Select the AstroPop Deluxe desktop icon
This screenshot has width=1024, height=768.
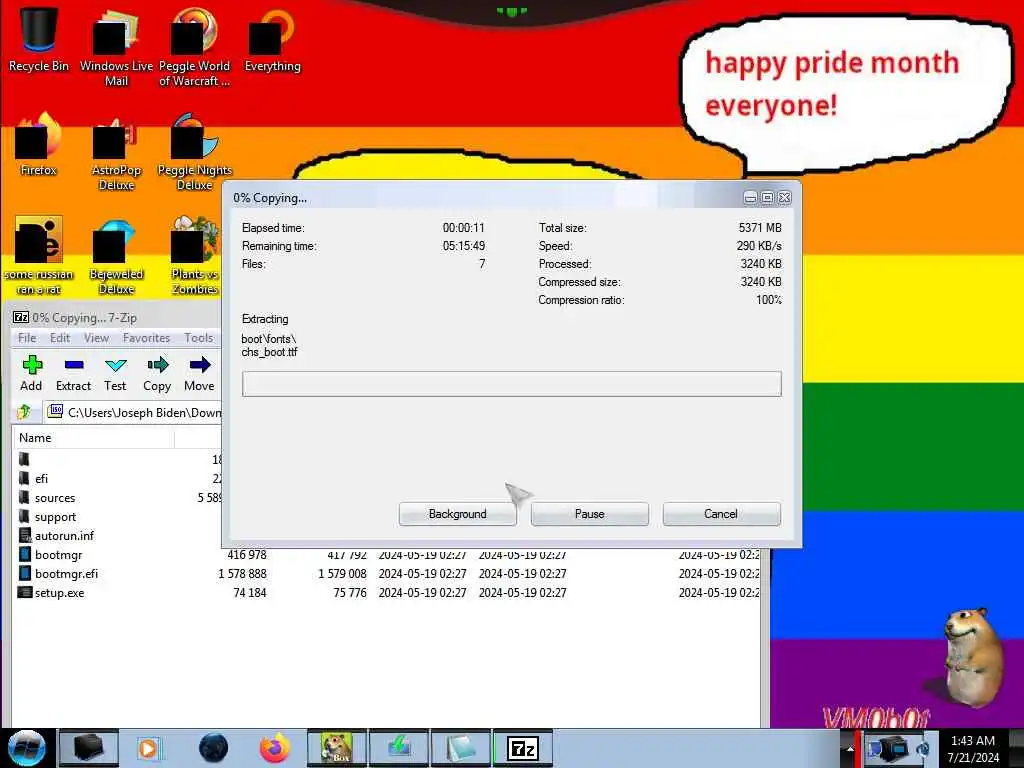[x=116, y=153]
